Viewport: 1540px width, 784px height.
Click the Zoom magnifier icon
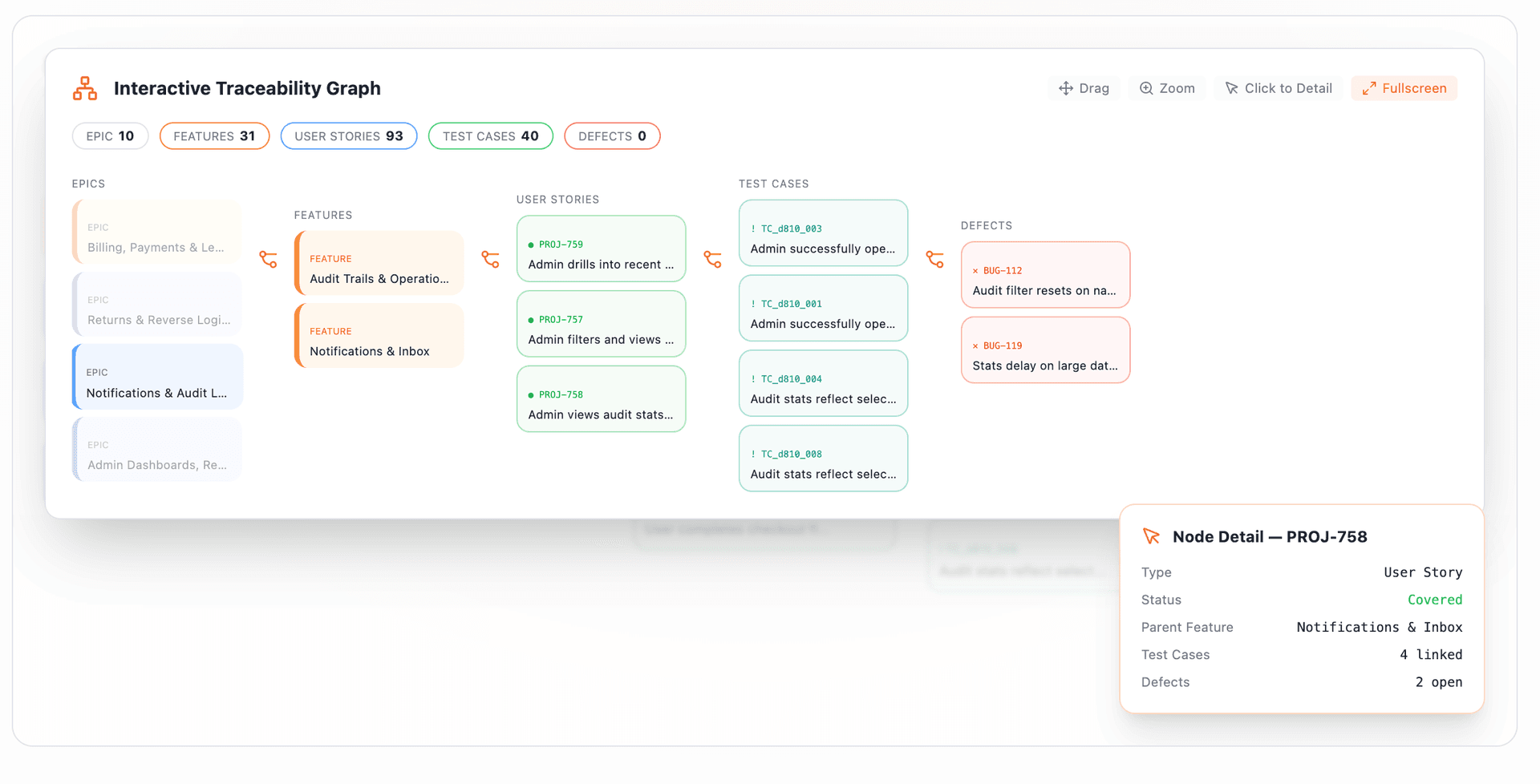[x=1146, y=88]
